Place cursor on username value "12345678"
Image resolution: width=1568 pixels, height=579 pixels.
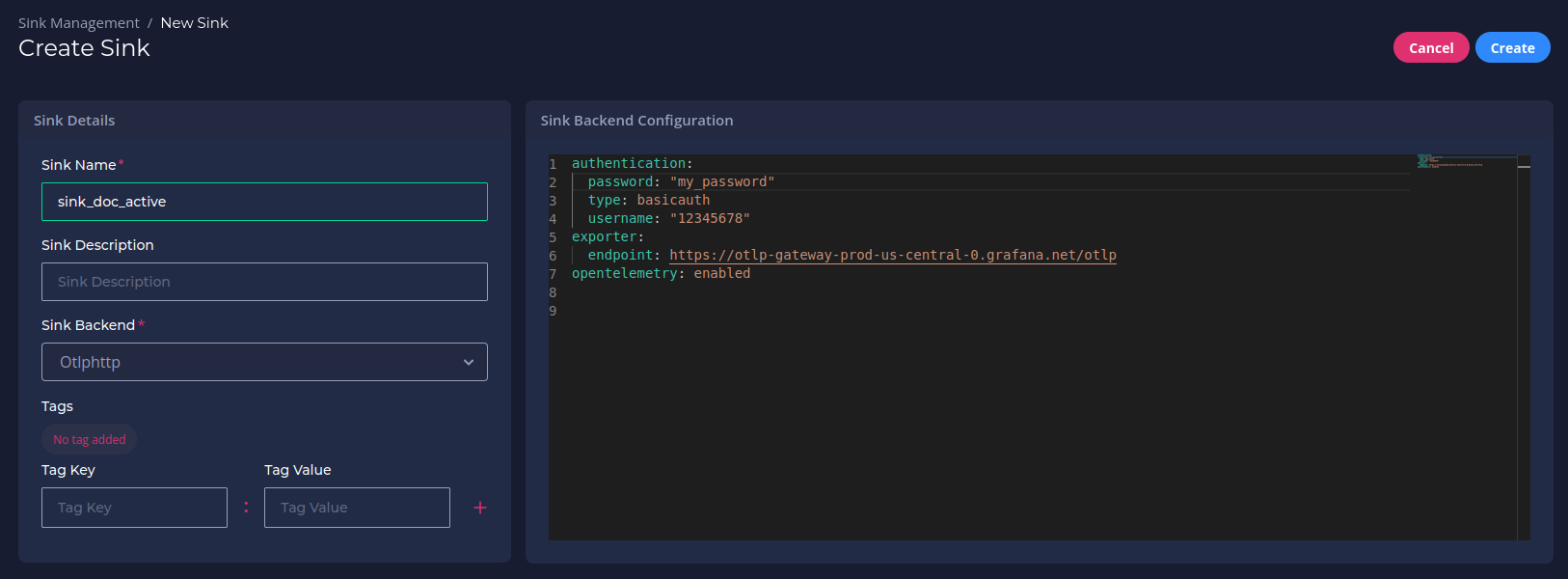[x=710, y=218]
